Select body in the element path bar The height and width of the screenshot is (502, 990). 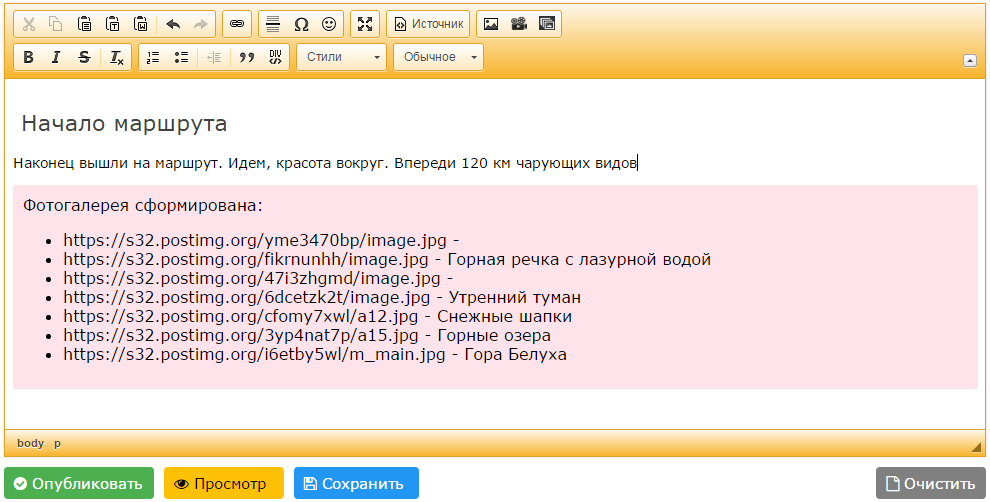click(x=30, y=443)
